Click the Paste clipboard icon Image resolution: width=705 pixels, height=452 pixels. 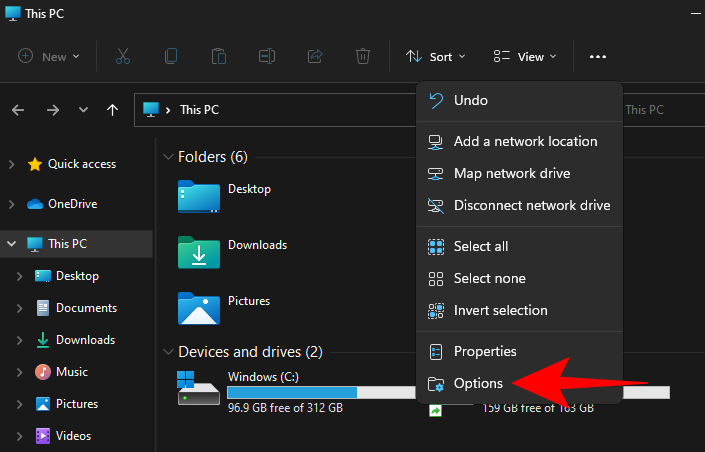[x=219, y=57]
